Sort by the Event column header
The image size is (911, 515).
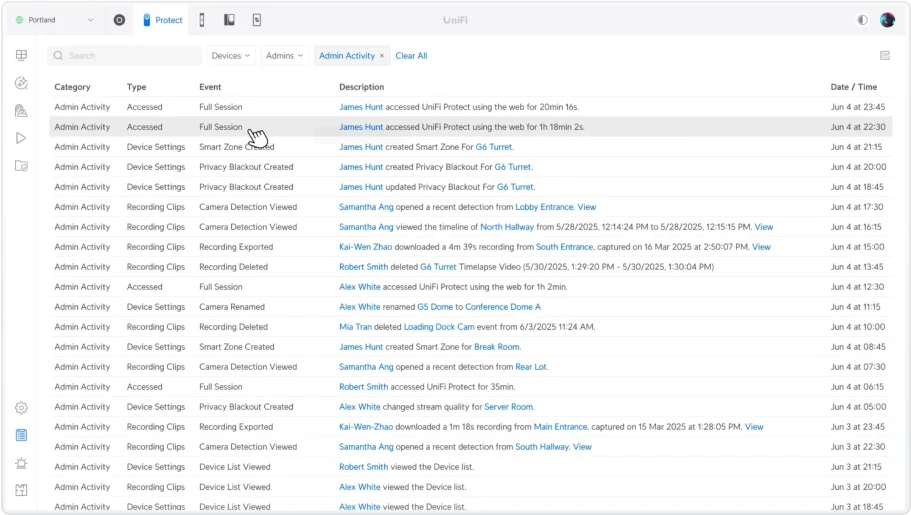pos(210,87)
